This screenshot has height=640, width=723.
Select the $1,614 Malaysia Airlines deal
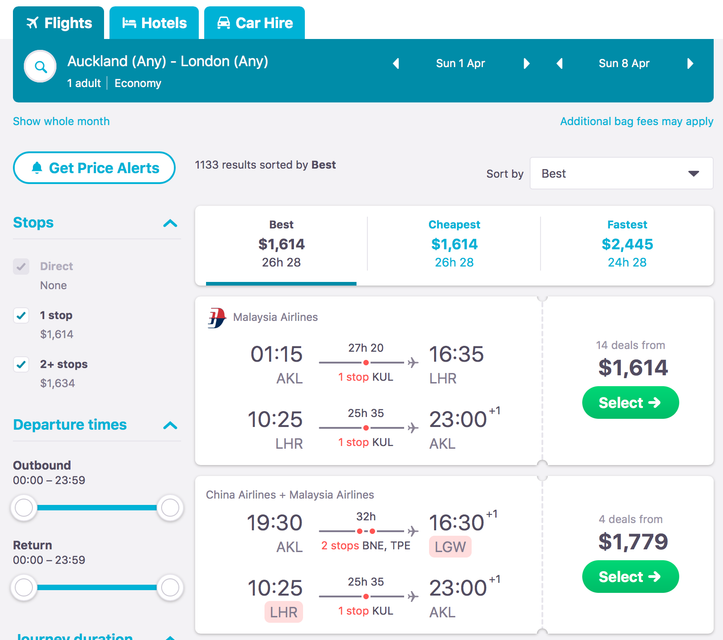[x=630, y=403]
